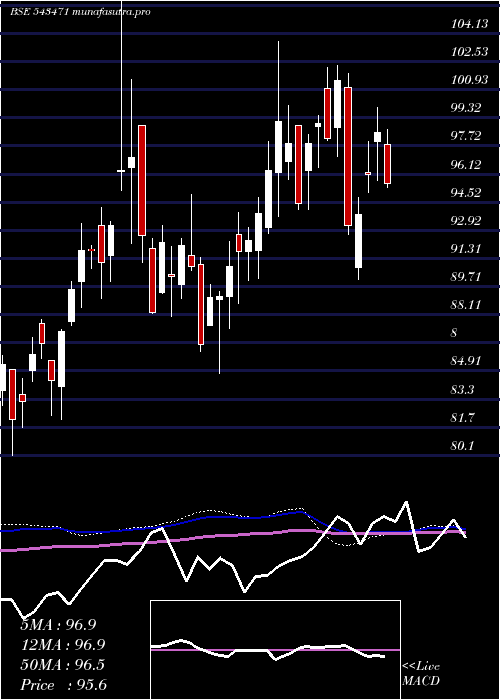
Task: Click the 94.52 price axis label
Action: (x=467, y=193)
